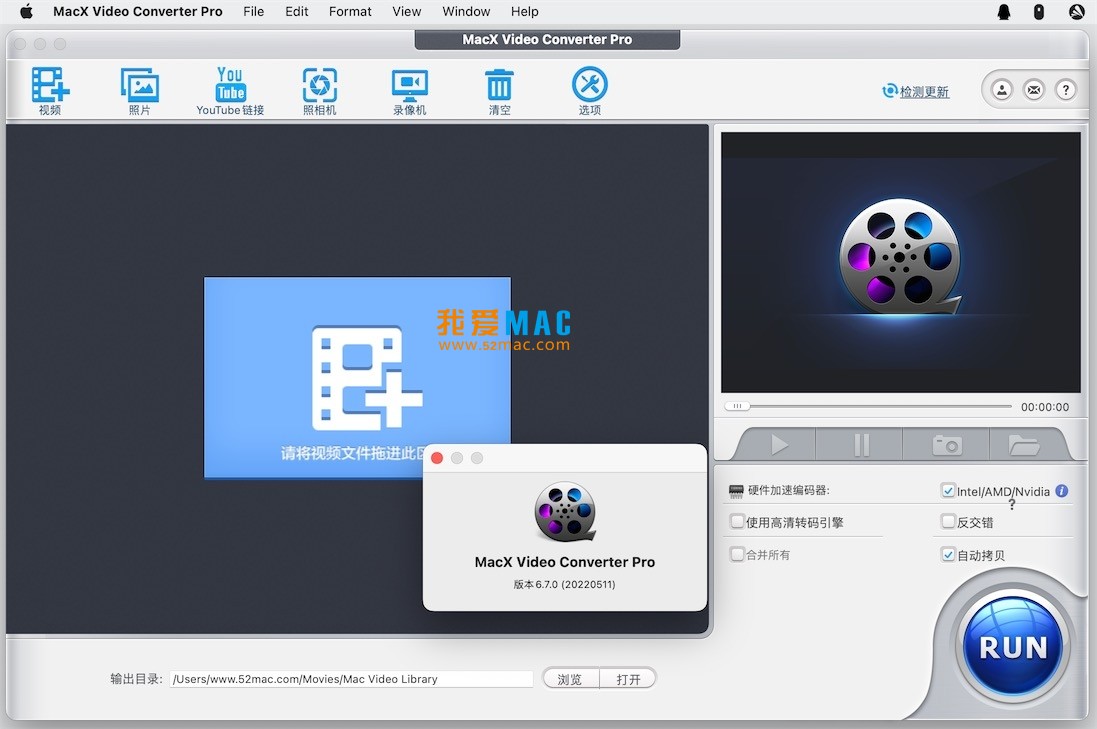This screenshot has height=729, width=1097.
Task: Open the View menu
Action: point(406,11)
